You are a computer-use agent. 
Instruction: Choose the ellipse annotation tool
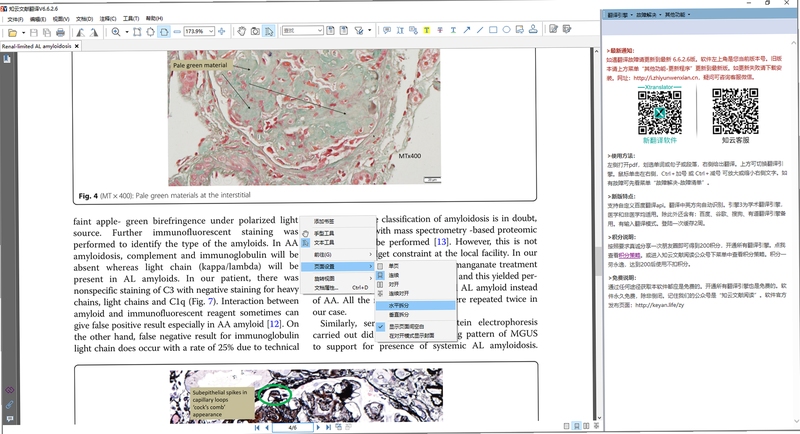click(x=506, y=30)
